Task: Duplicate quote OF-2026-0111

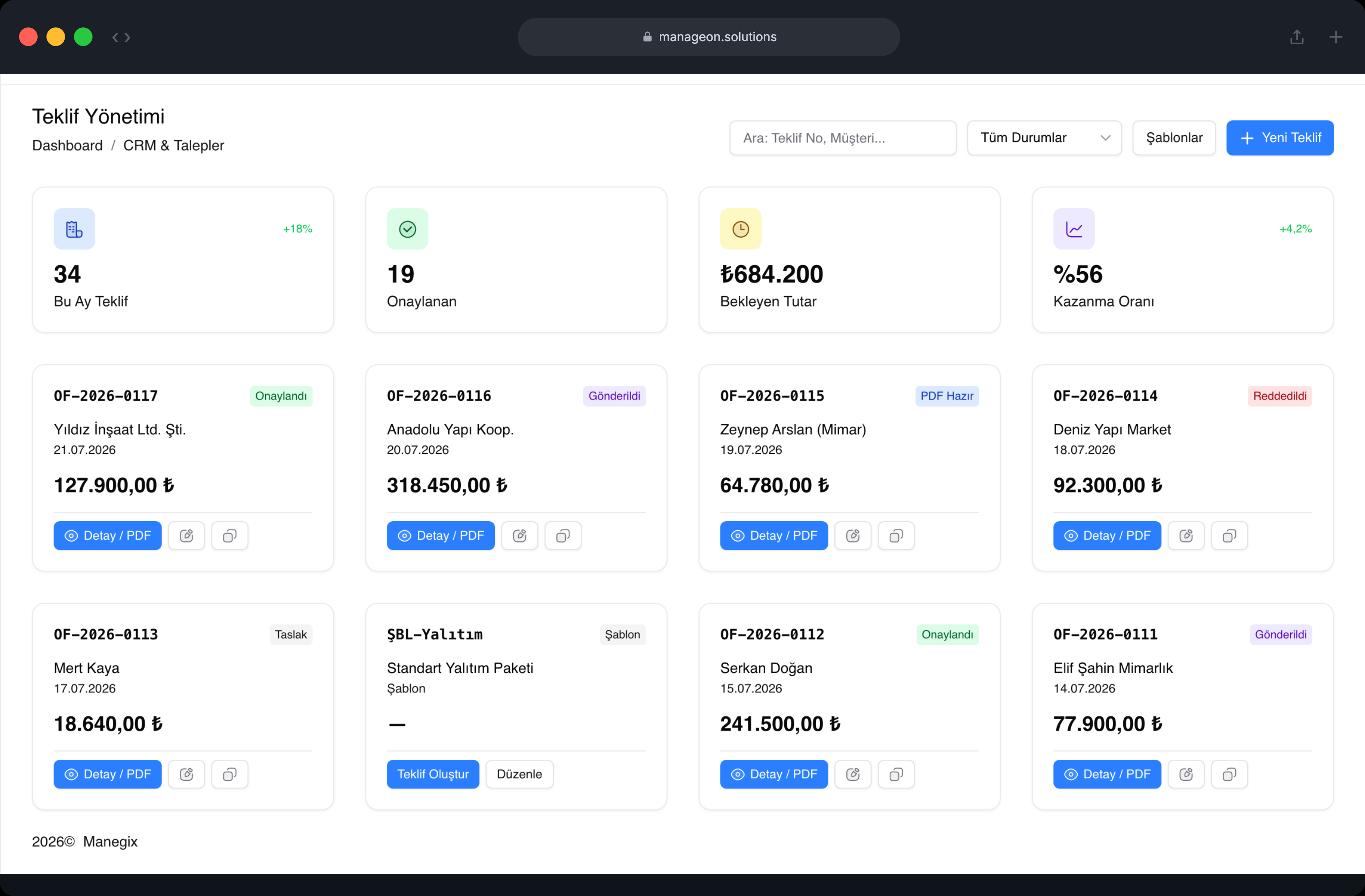Action: point(1229,774)
